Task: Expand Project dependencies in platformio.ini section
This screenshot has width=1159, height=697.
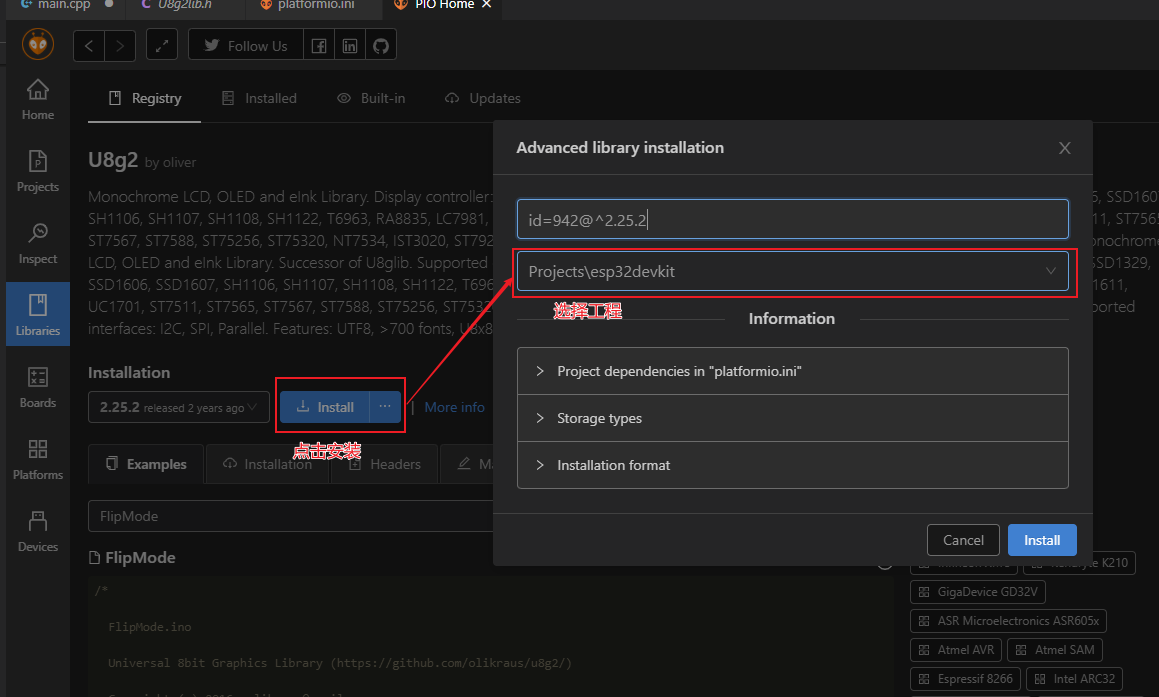Action: [792, 371]
